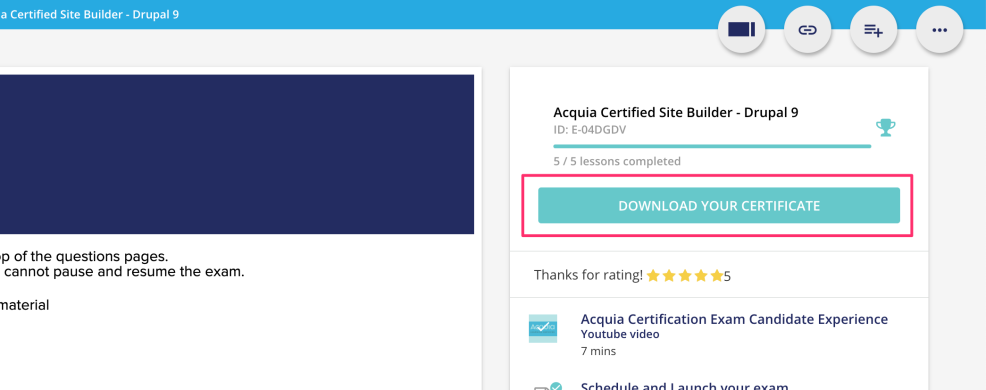Click header title ending Site Builder - Drupal 9
The height and width of the screenshot is (390, 986).
[x=89, y=14]
